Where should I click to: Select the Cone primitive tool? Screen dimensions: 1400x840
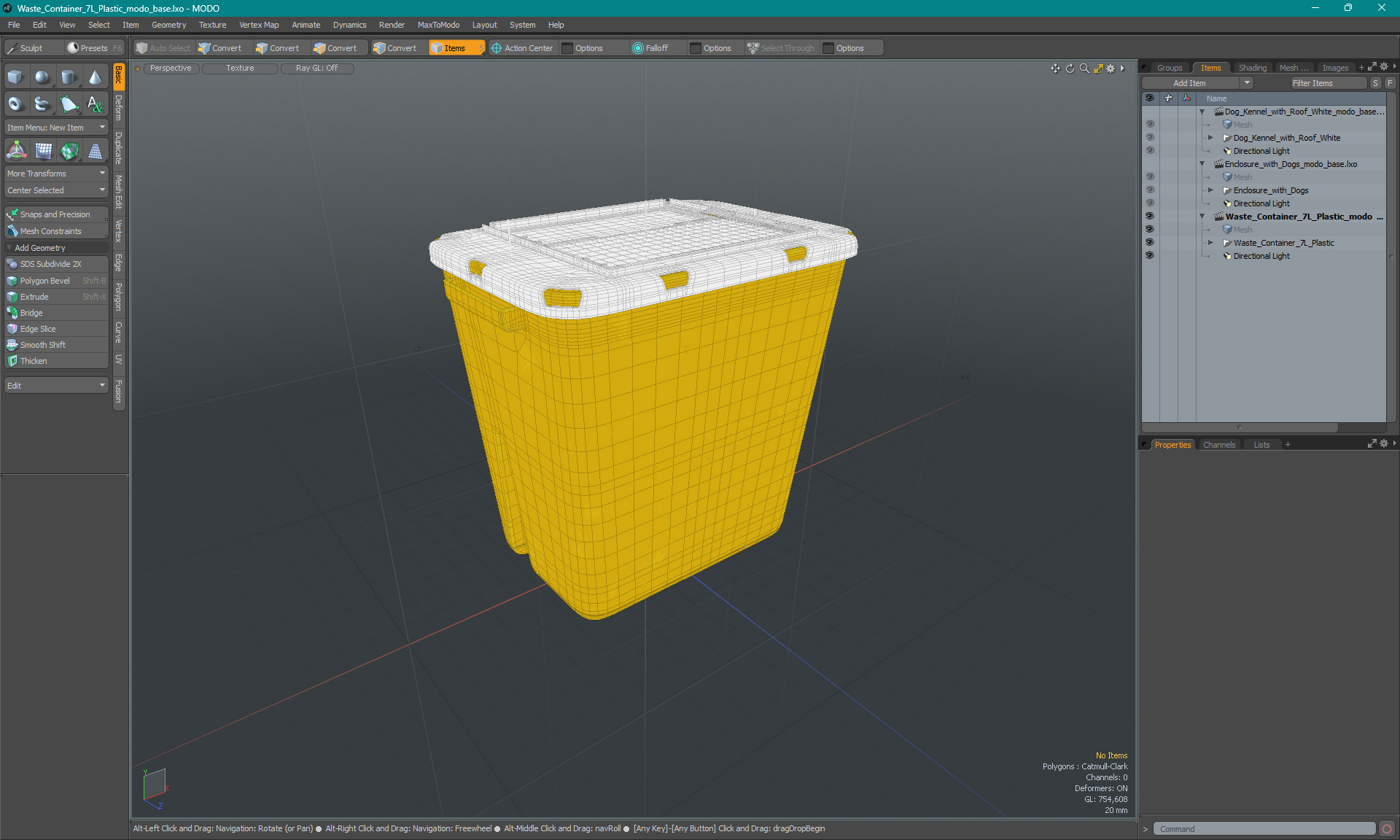95,77
